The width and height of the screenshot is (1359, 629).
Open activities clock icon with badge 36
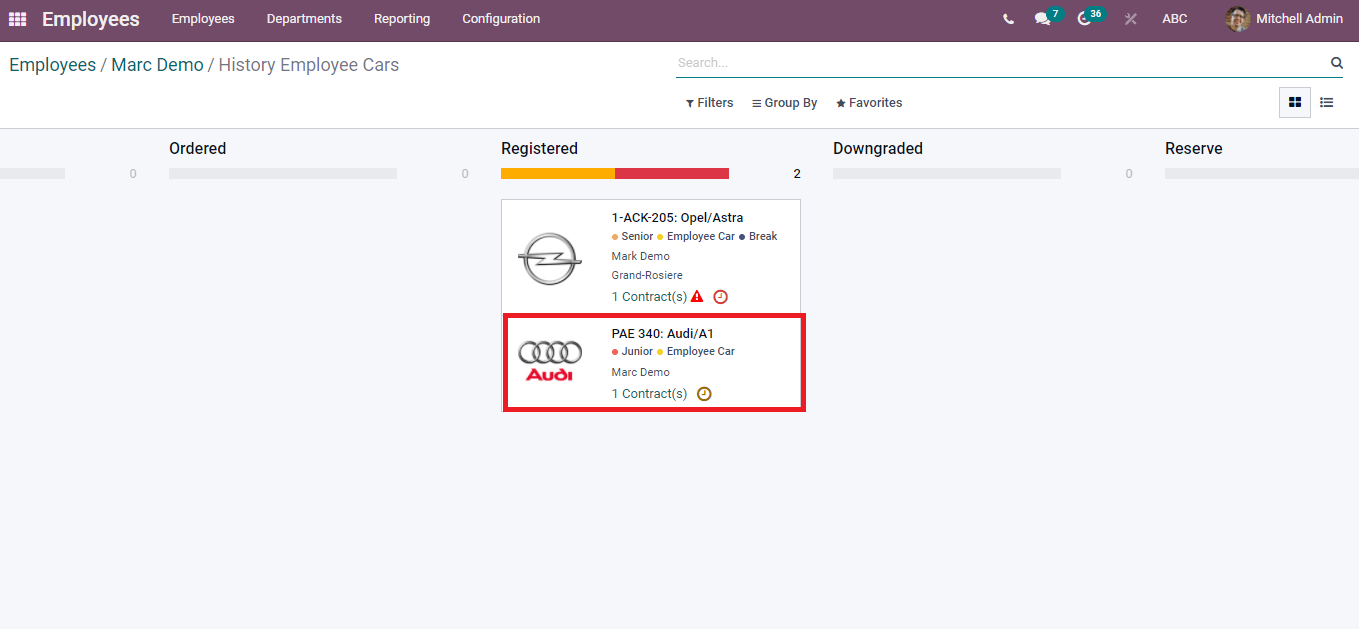point(1090,17)
